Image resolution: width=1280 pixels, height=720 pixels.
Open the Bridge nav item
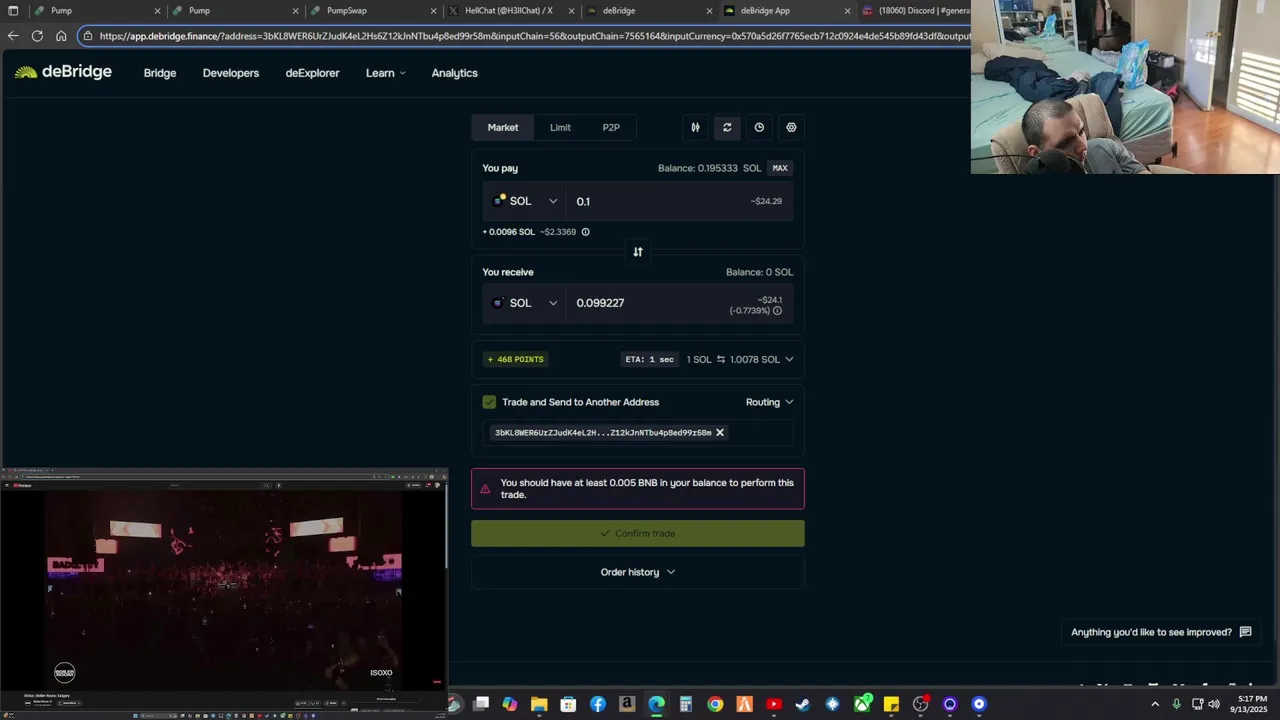pyautogui.click(x=160, y=73)
